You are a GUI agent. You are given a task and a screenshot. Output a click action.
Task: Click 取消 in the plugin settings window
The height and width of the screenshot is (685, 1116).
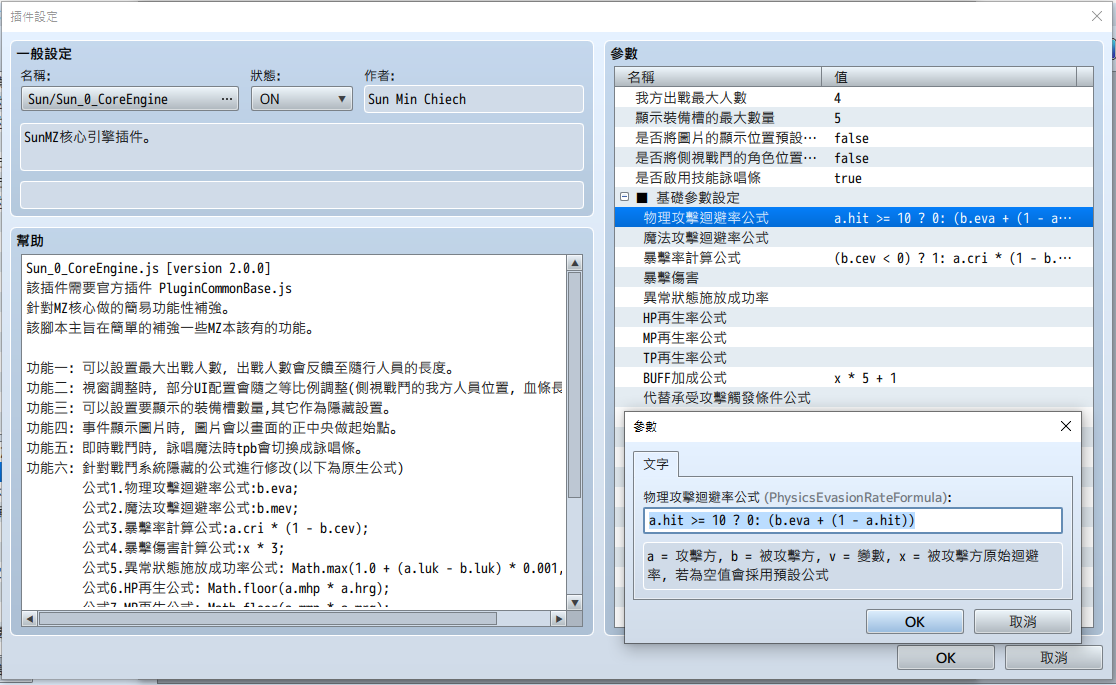(x=1053, y=658)
